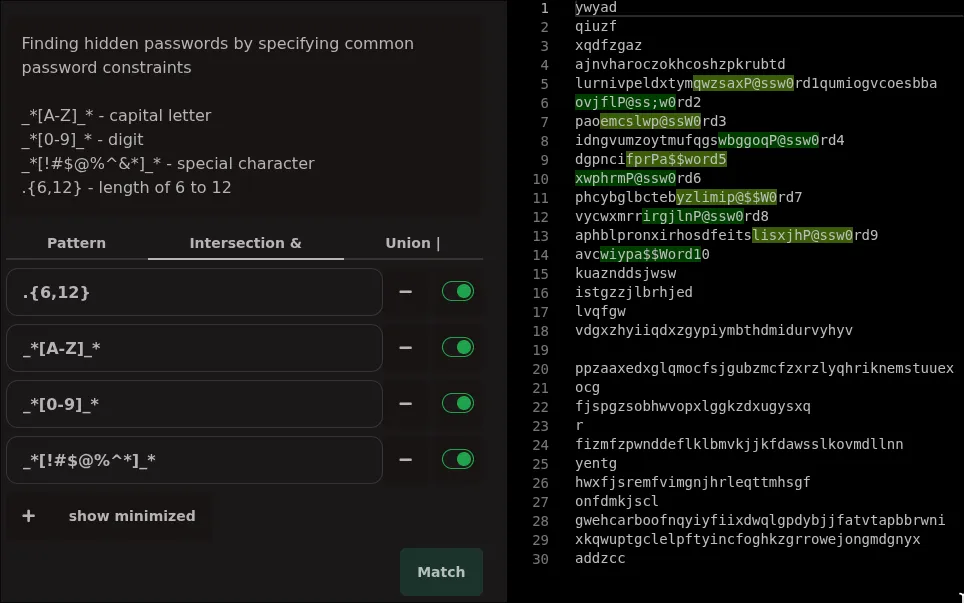The image size is (964, 603).
Task: Disable the special character pattern switch
Action: (x=457, y=460)
